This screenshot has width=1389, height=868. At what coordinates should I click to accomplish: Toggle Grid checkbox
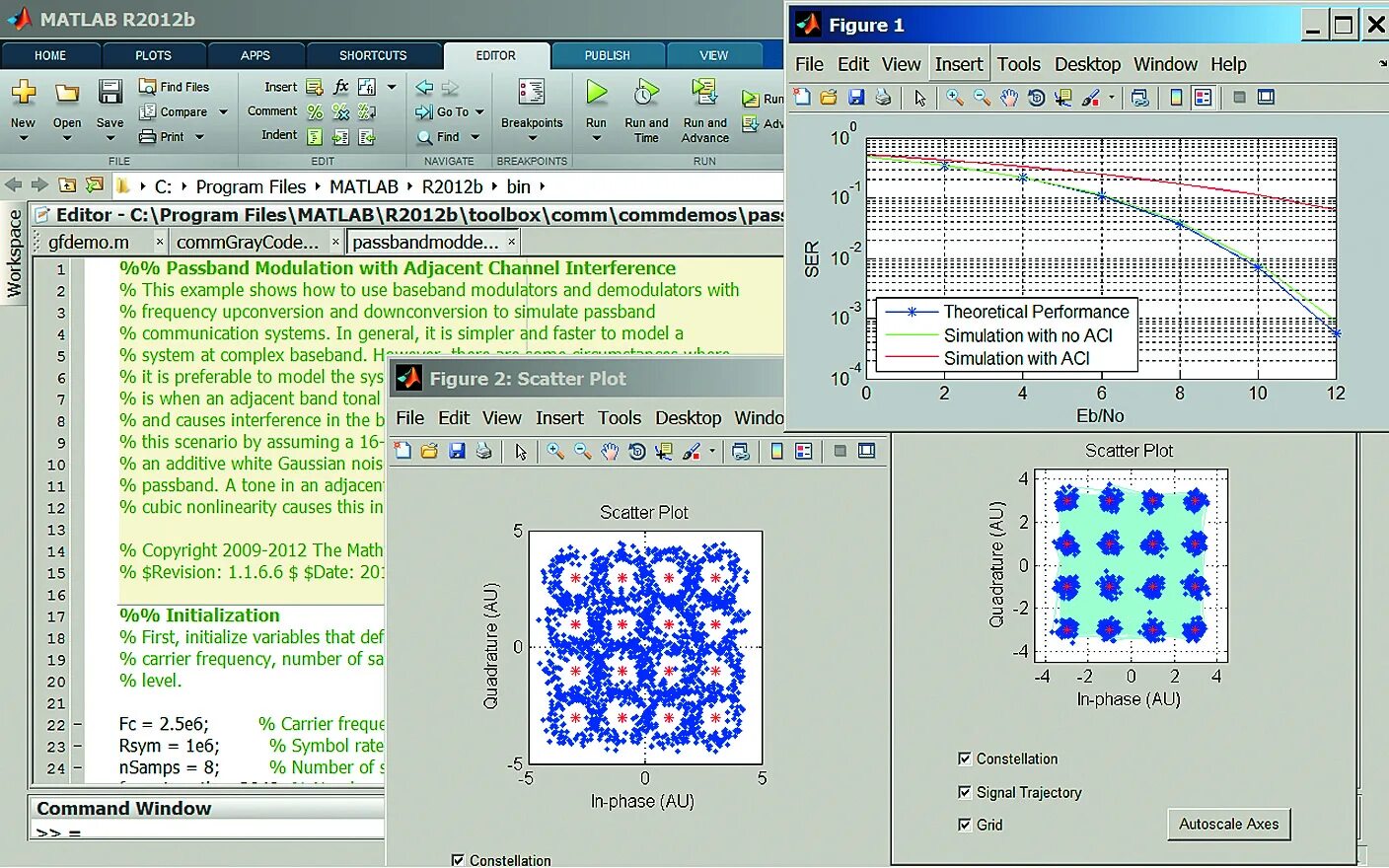pyautogui.click(x=965, y=825)
